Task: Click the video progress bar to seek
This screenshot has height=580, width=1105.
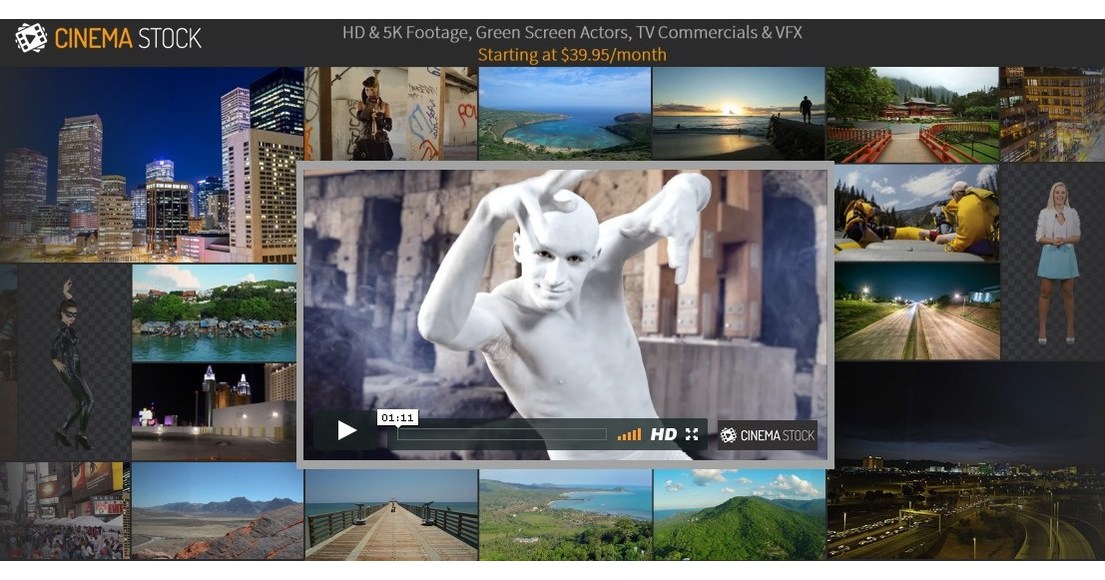Action: pos(500,434)
